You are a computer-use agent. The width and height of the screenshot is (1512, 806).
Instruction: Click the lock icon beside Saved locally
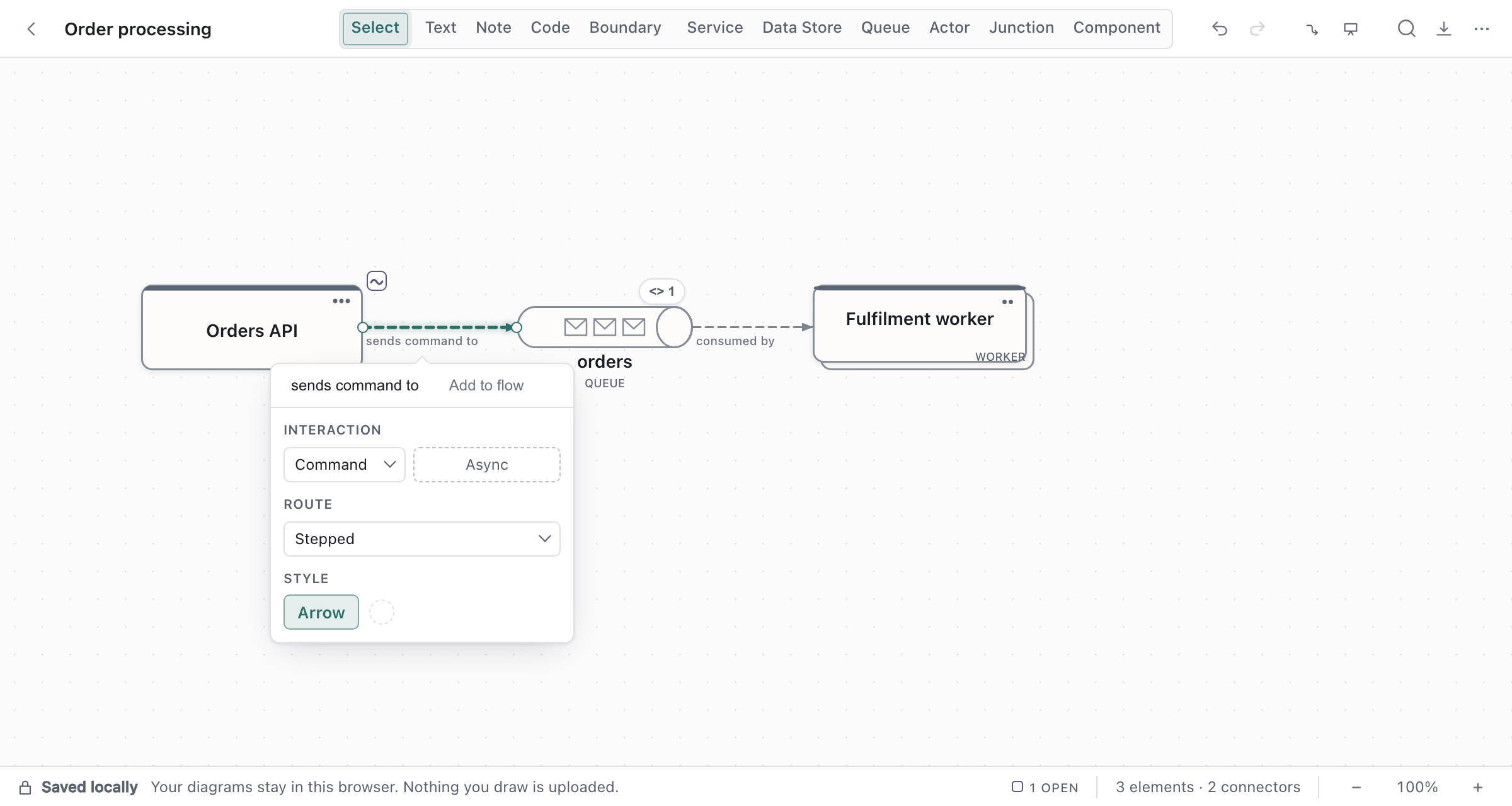(25, 787)
